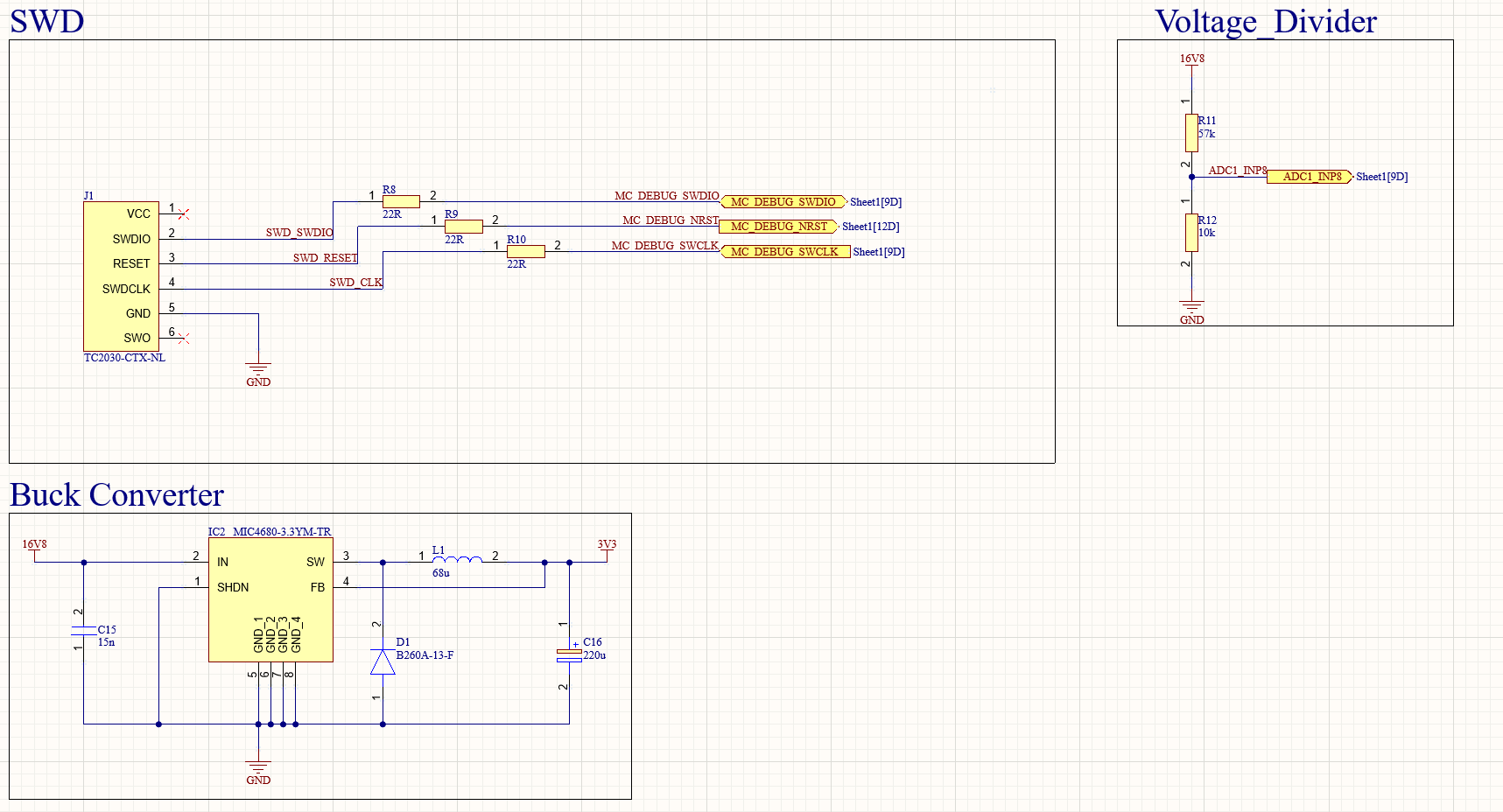Click resistor R10 on the SWCLK line
This screenshot has height=812, width=1503.
[525, 251]
